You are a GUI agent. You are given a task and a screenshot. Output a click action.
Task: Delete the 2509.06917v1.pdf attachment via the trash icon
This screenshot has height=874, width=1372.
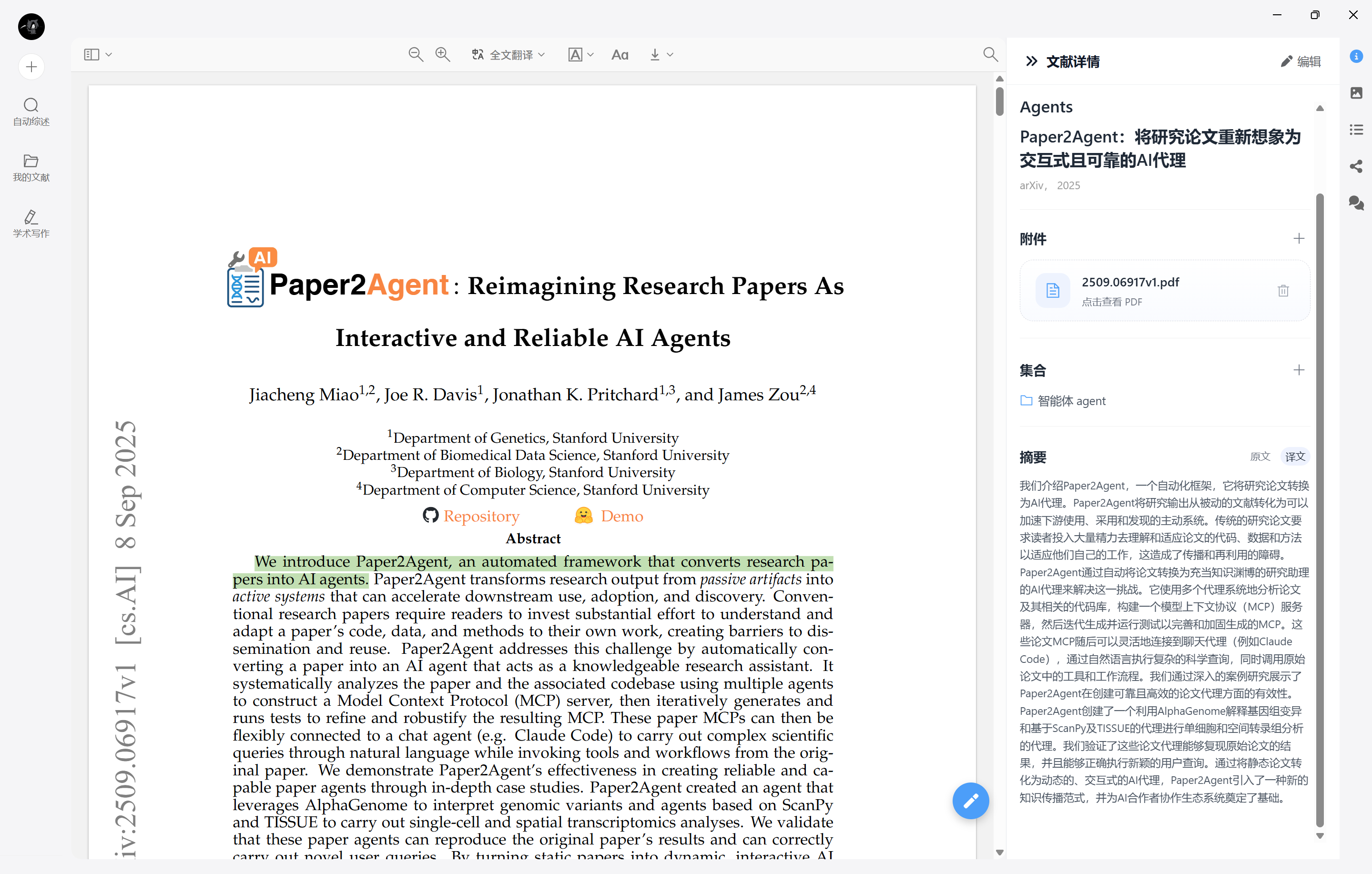[x=1283, y=291]
